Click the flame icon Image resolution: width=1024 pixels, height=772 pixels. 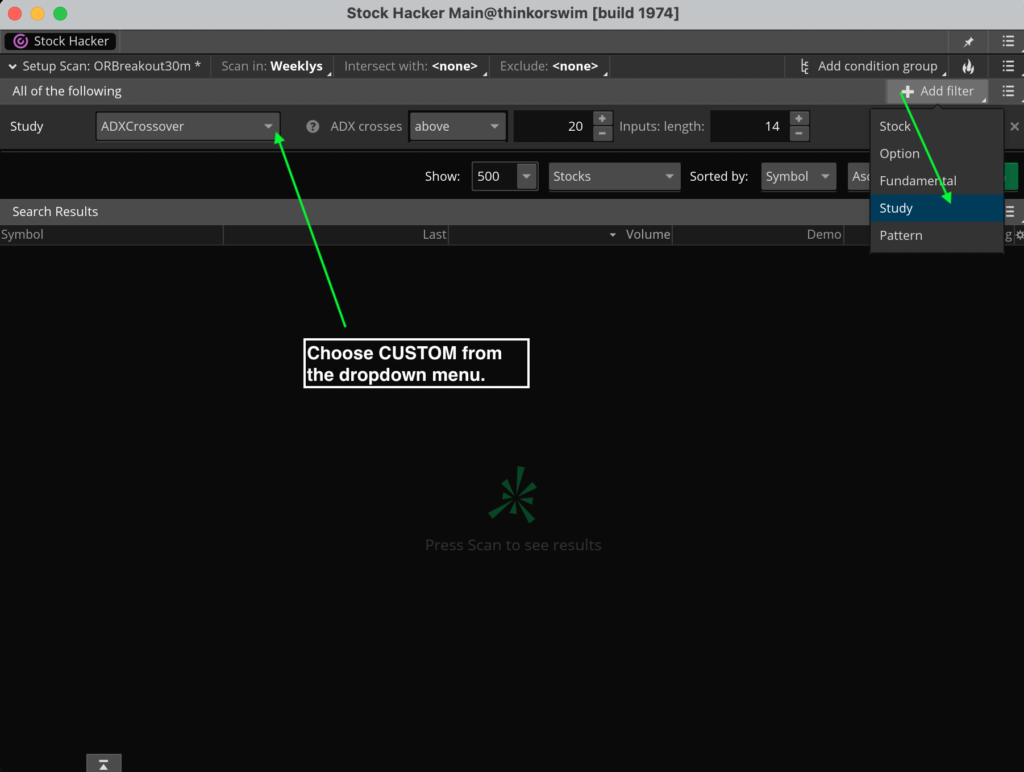coord(968,66)
